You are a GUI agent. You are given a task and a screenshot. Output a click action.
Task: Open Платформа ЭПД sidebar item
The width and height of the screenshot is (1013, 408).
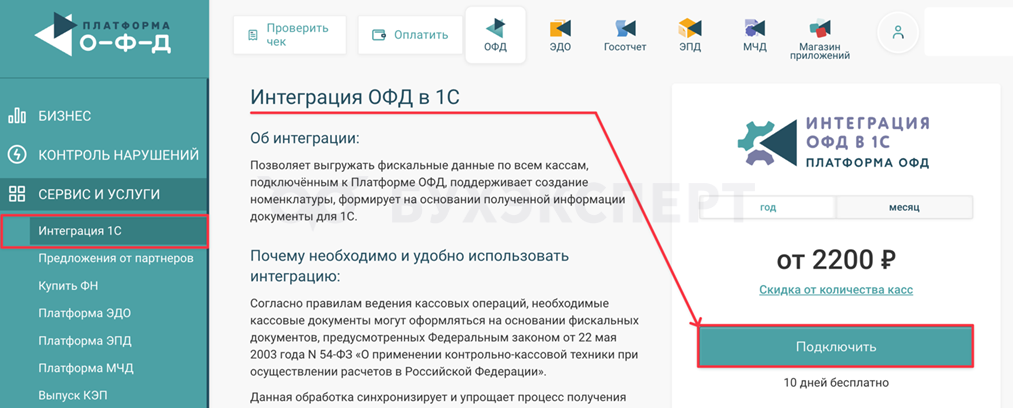[x=85, y=341]
